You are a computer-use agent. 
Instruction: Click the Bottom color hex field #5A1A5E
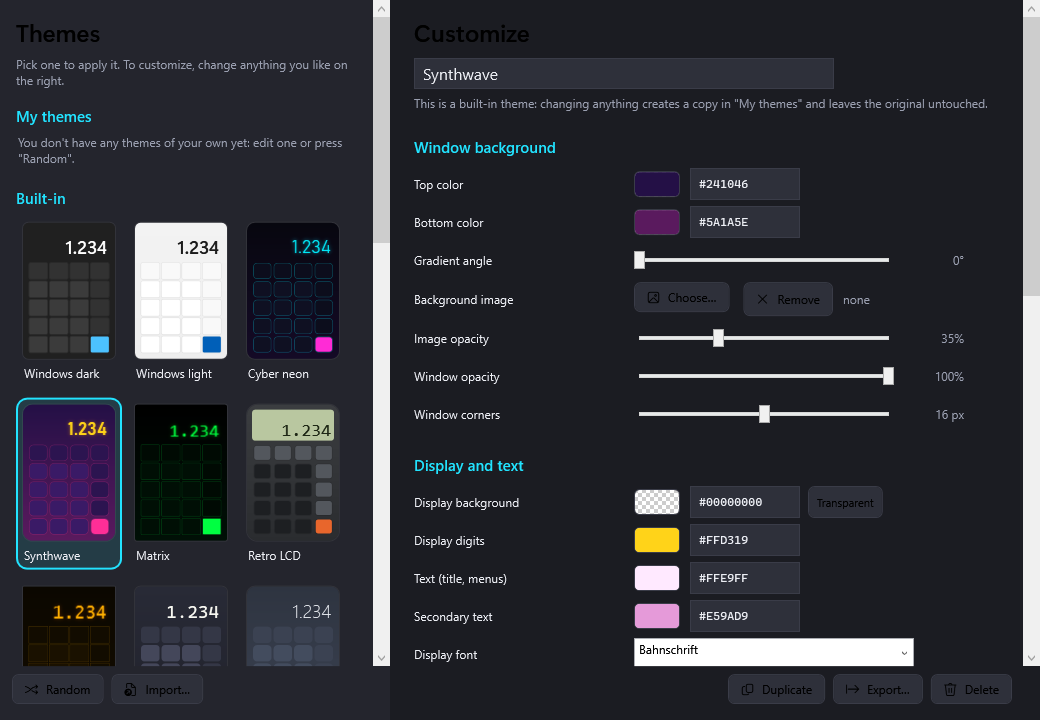[x=745, y=222]
